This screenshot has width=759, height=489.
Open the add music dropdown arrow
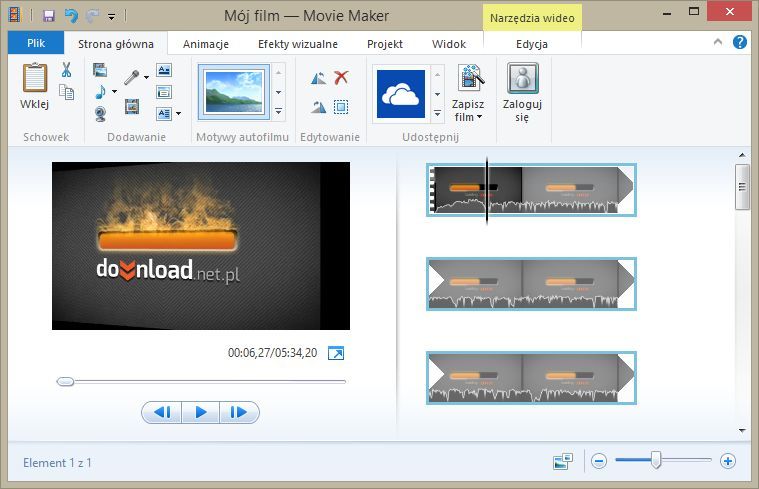(114, 92)
